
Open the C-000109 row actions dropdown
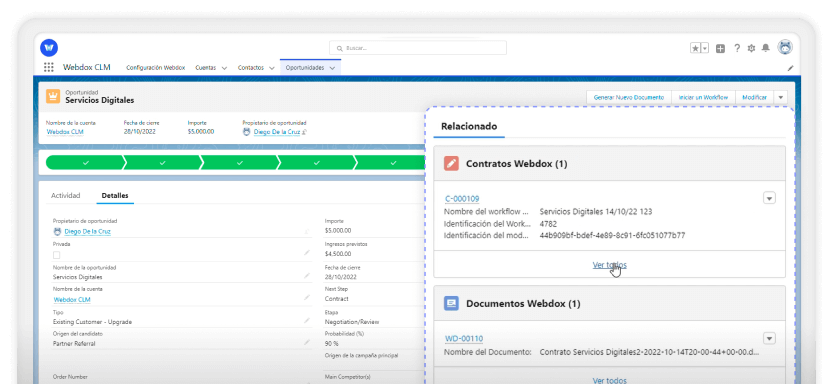tap(769, 198)
